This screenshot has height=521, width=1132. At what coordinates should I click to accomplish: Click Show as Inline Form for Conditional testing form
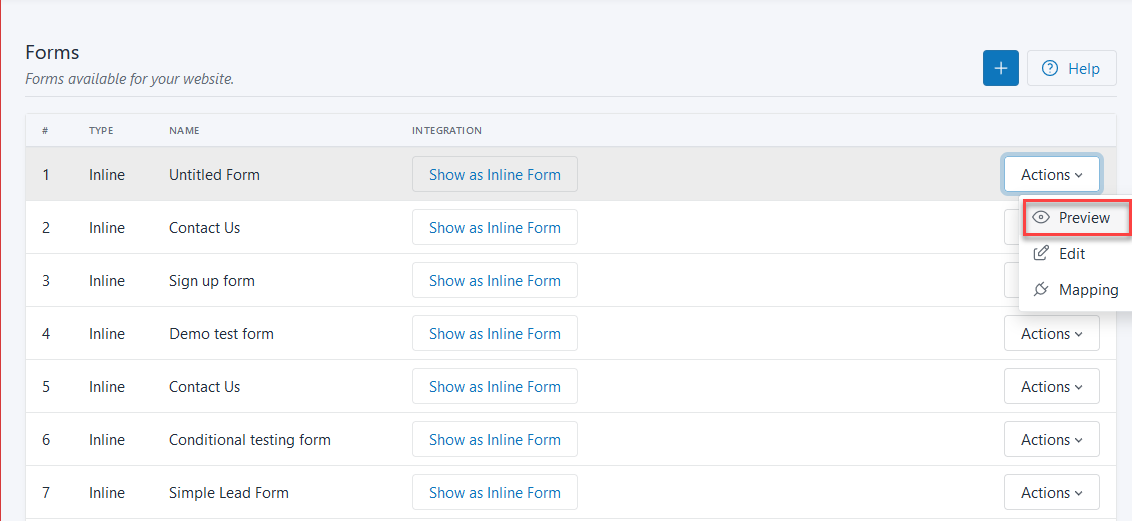coord(495,439)
